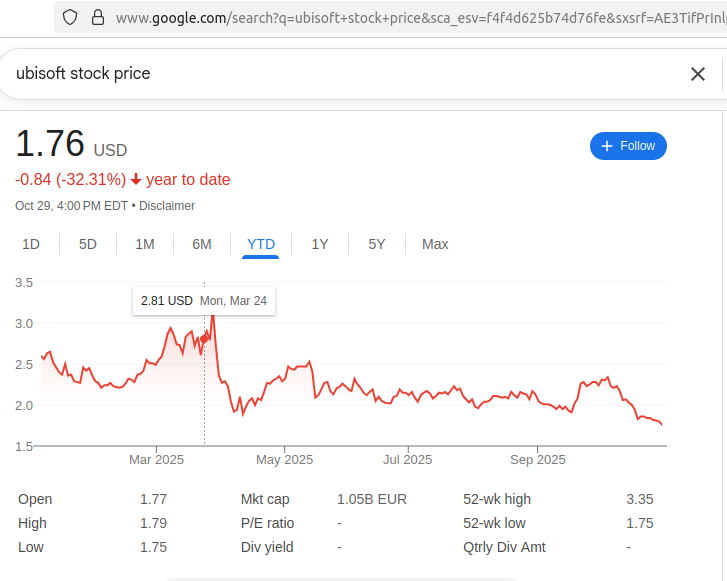
Task: Click the Follow button
Action: click(628, 146)
